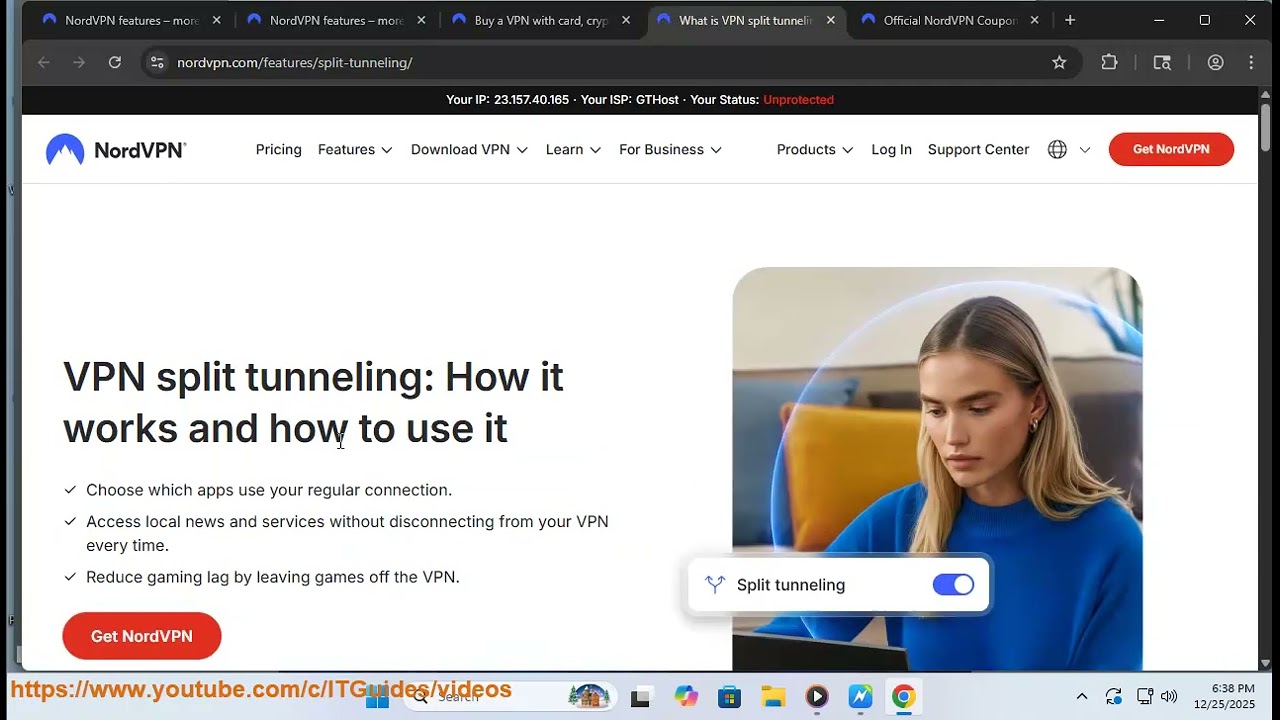Viewport: 1280px width, 720px height.
Task: Click the volume speaker tray icon
Action: pyautogui.click(x=1169, y=697)
